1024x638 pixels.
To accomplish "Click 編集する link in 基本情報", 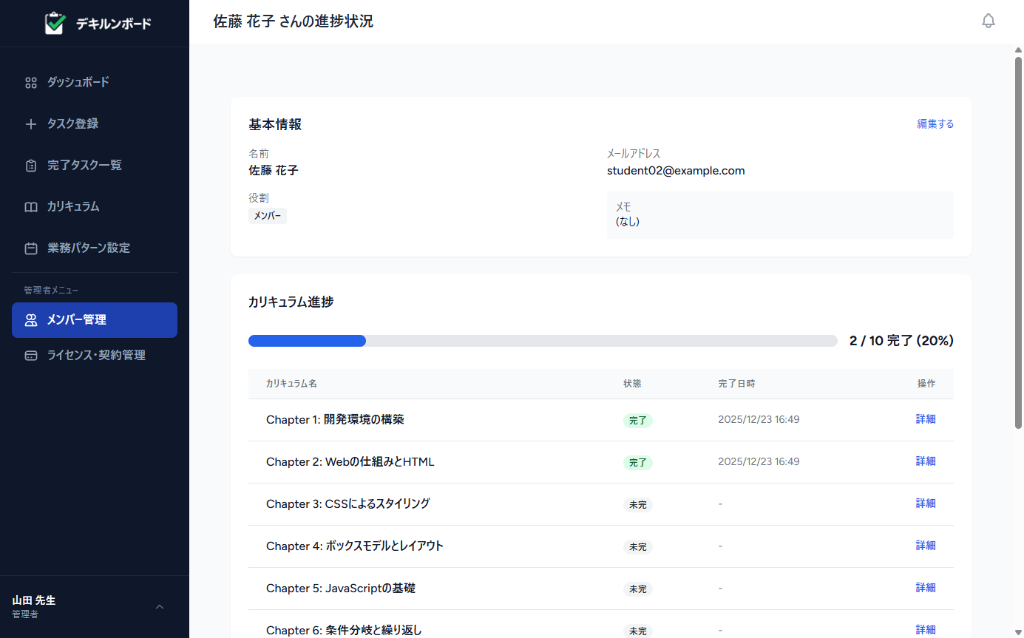I will point(935,124).
